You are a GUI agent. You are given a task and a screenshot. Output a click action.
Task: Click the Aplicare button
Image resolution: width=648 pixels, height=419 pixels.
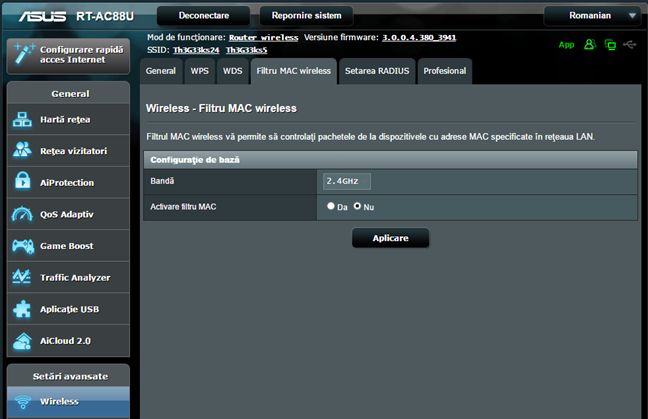(x=391, y=238)
